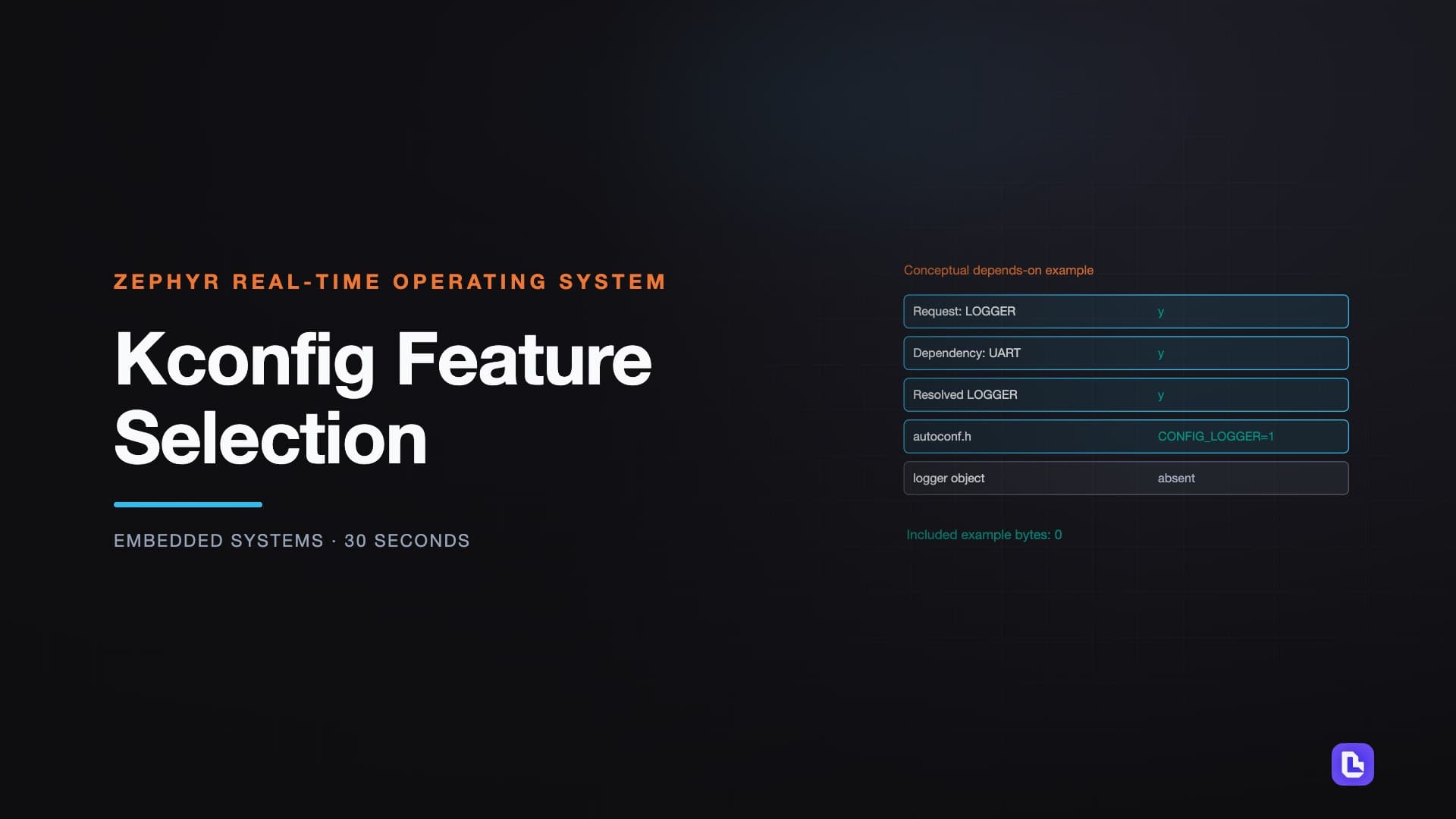The height and width of the screenshot is (819, 1456).
Task: Select the Resolved LOGGER row
Action: tap(1126, 395)
